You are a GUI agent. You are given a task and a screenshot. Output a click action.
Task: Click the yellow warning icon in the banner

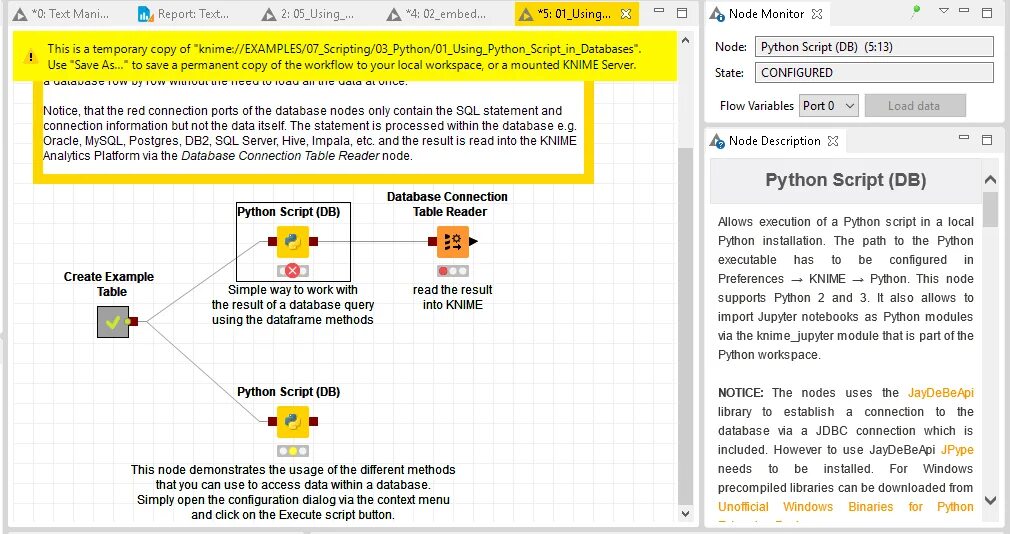tap(30, 57)
